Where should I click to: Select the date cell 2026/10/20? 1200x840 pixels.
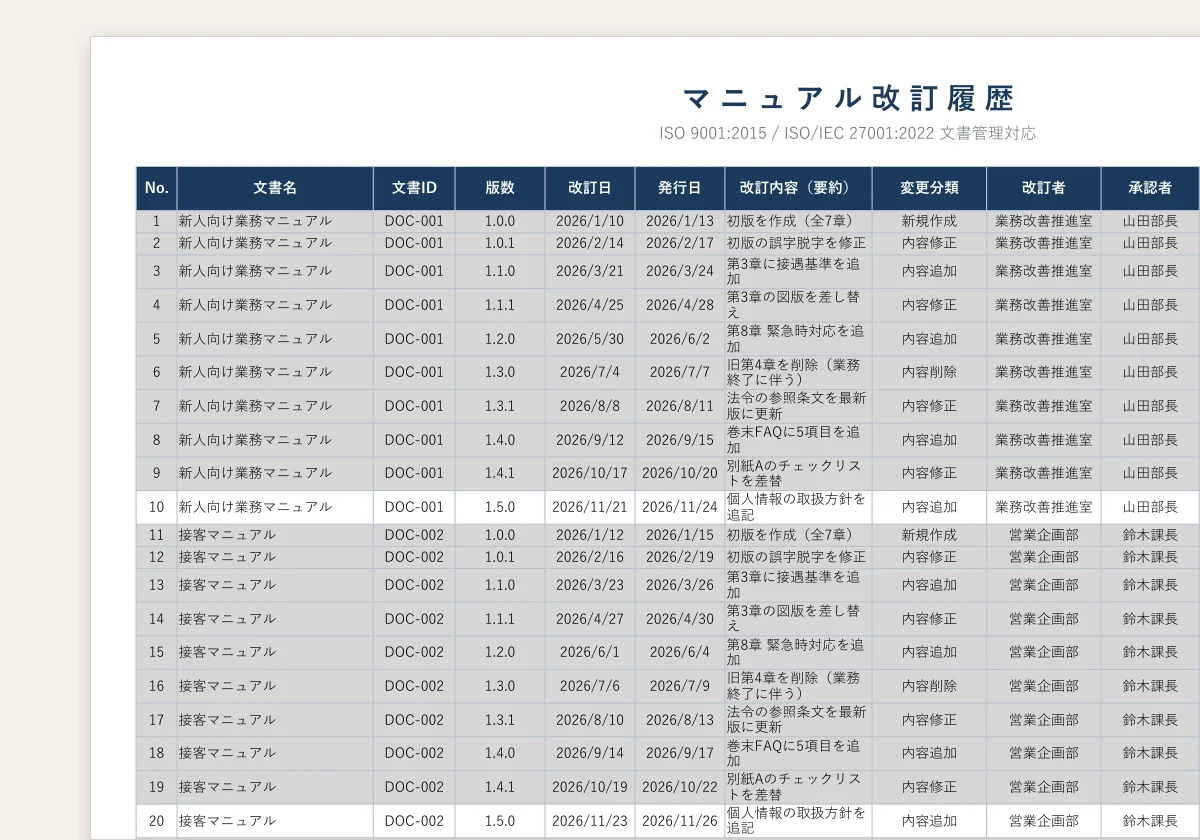[x=680, y=473]
